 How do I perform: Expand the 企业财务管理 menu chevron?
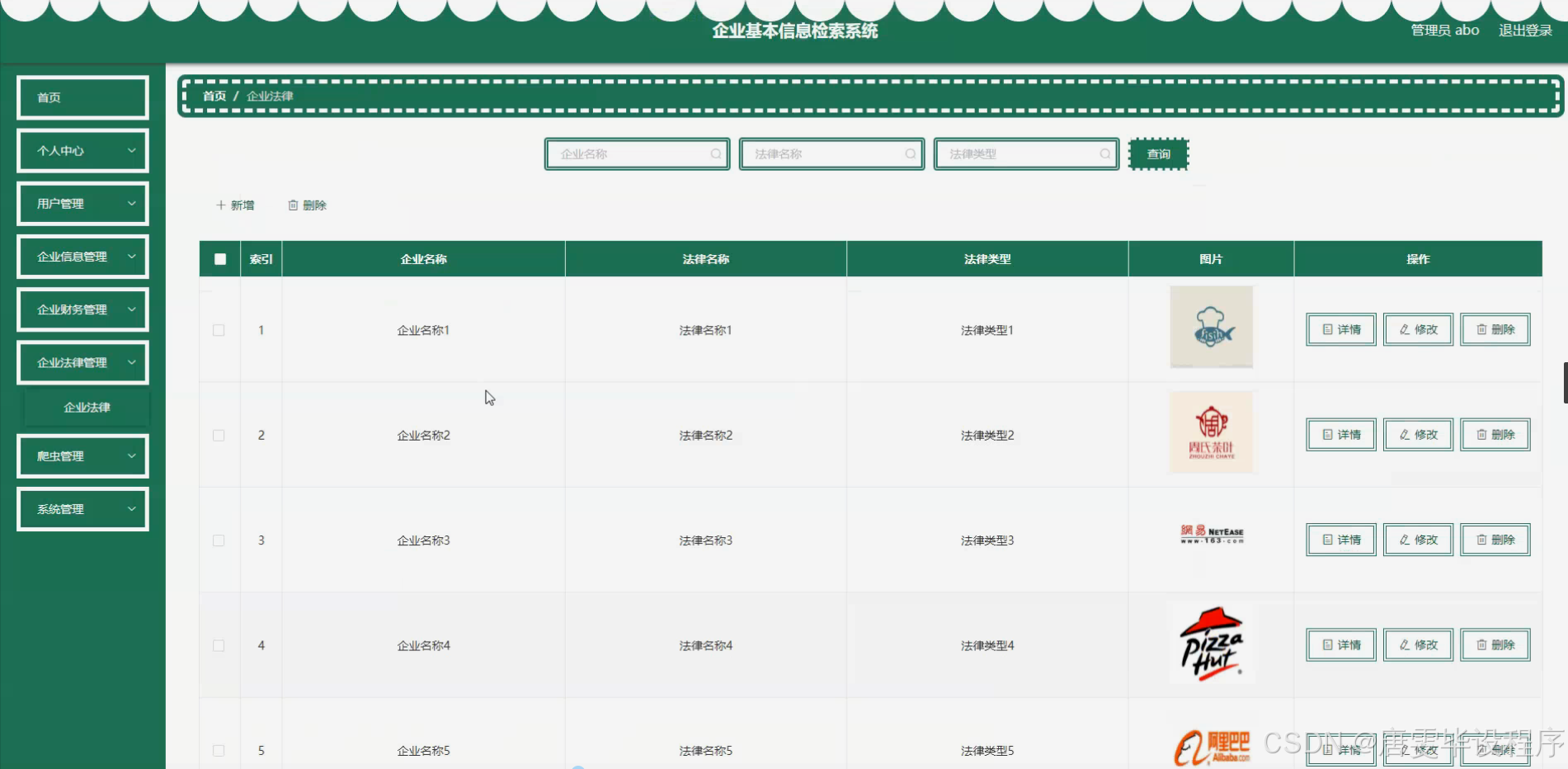pyautogui.click(x=131, y=309)
